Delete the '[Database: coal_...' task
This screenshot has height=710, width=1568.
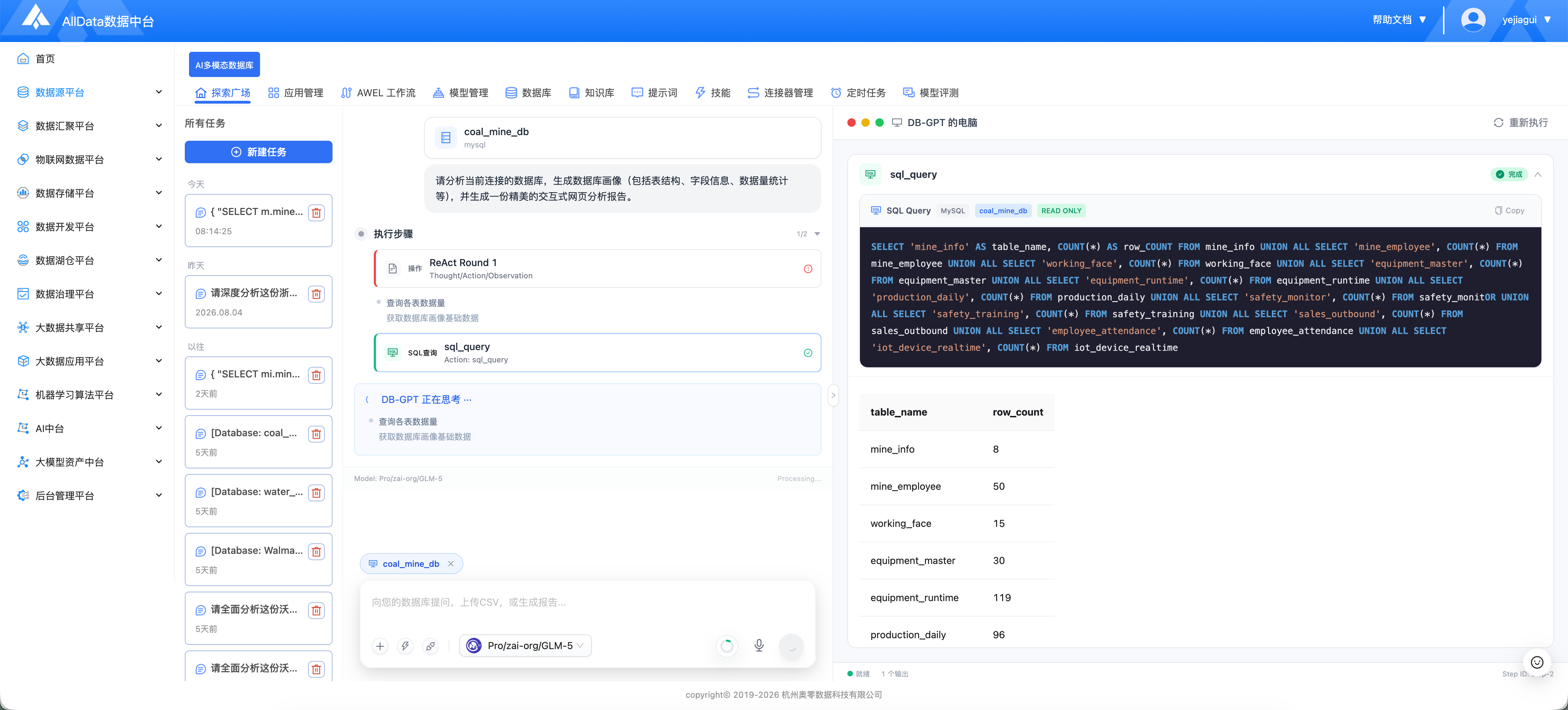click(x=316, y=434)
